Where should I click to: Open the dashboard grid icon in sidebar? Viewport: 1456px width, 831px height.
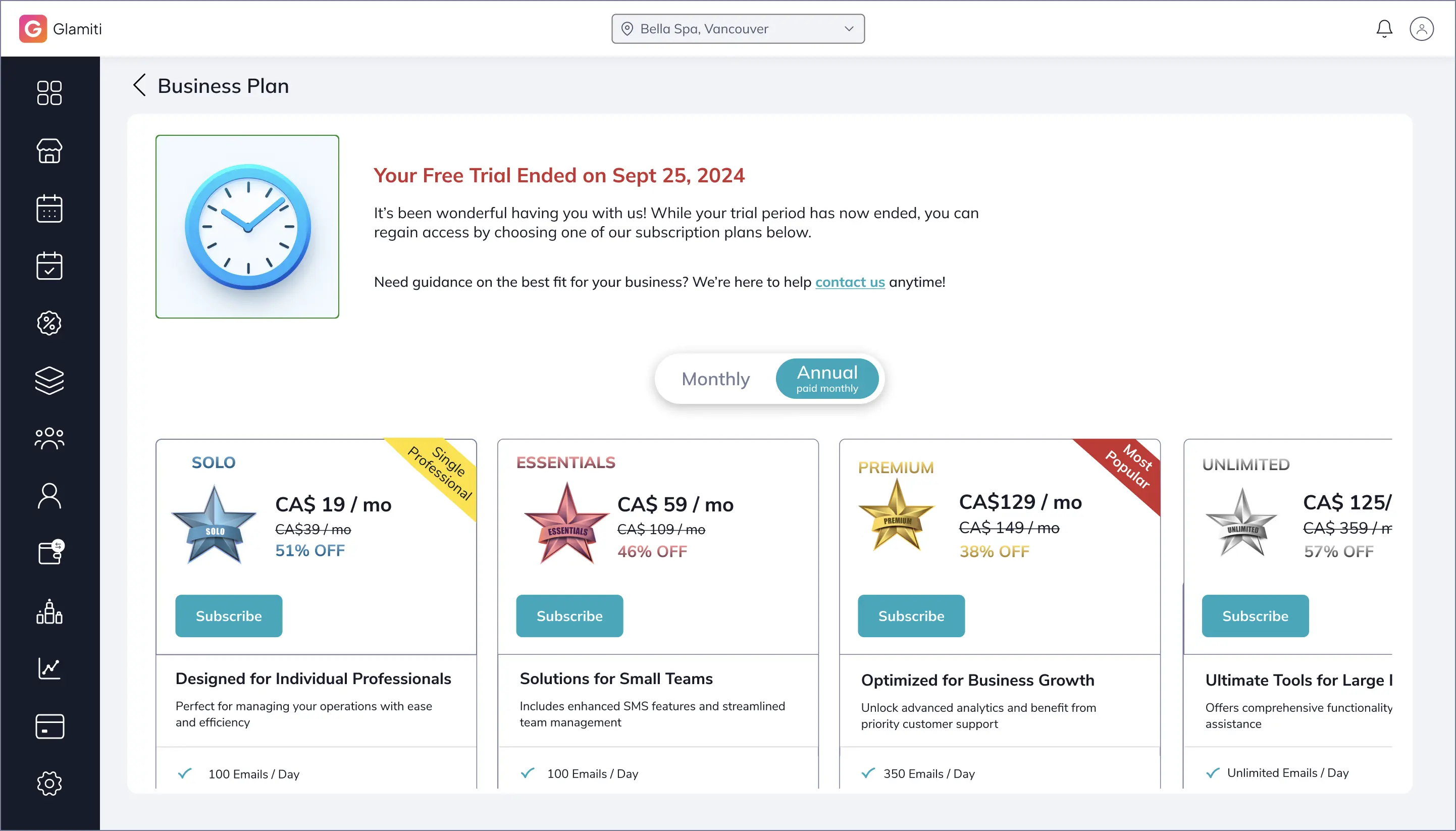(49, 93)
